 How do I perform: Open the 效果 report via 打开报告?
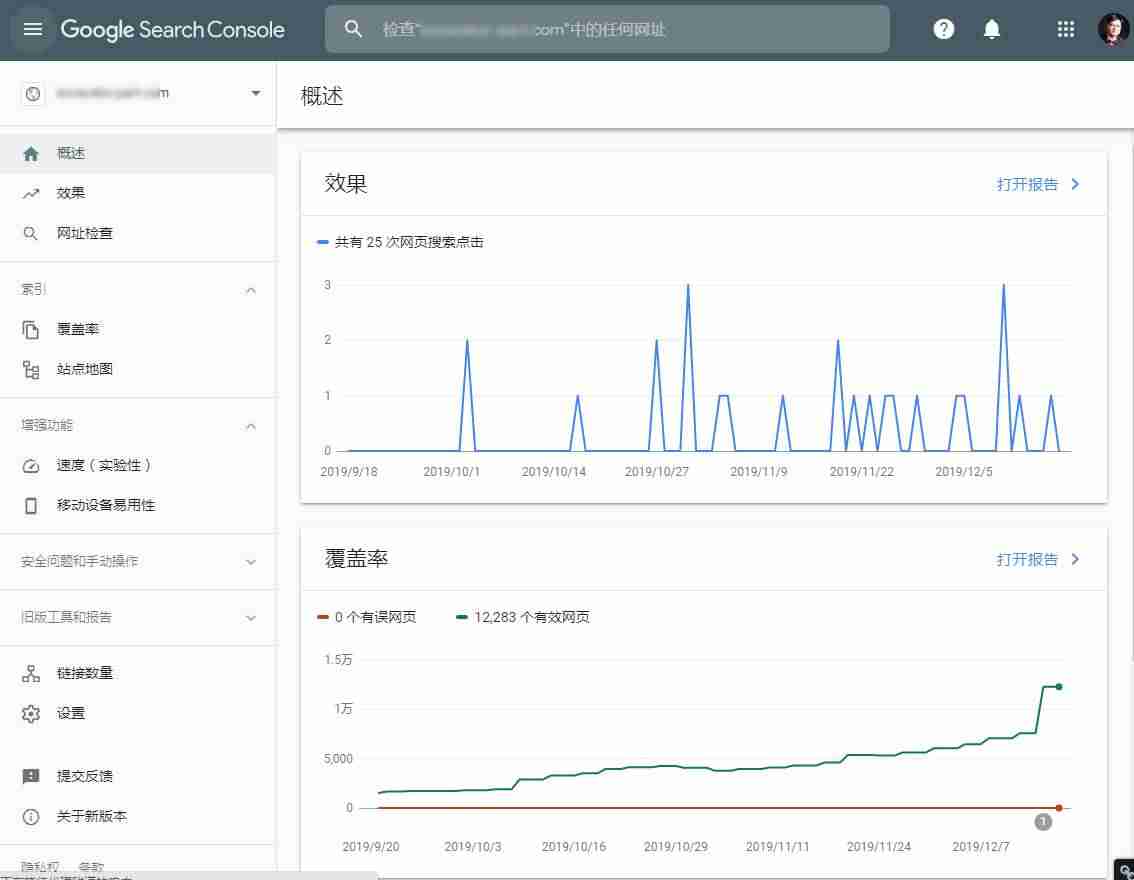tap(1026, 184)
